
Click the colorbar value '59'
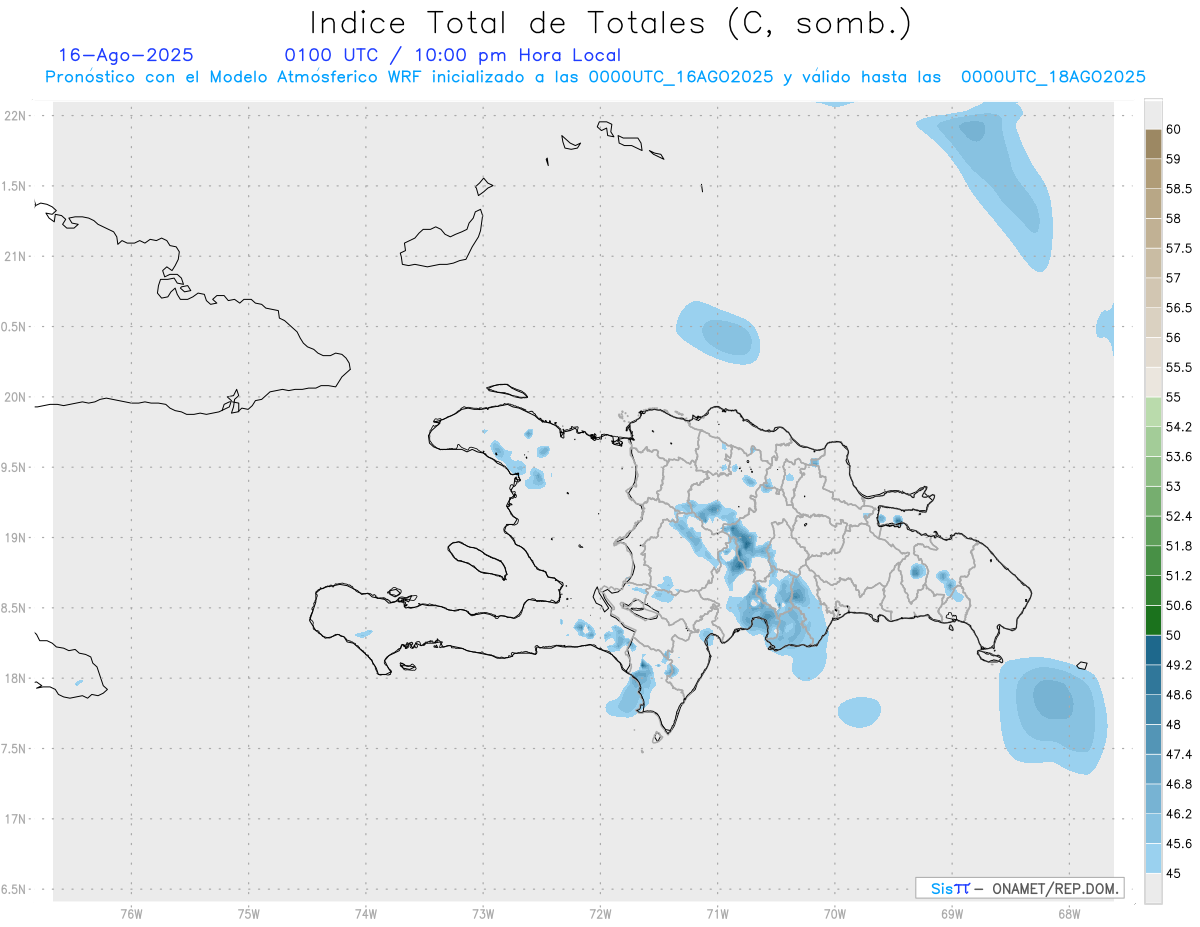1174,159
